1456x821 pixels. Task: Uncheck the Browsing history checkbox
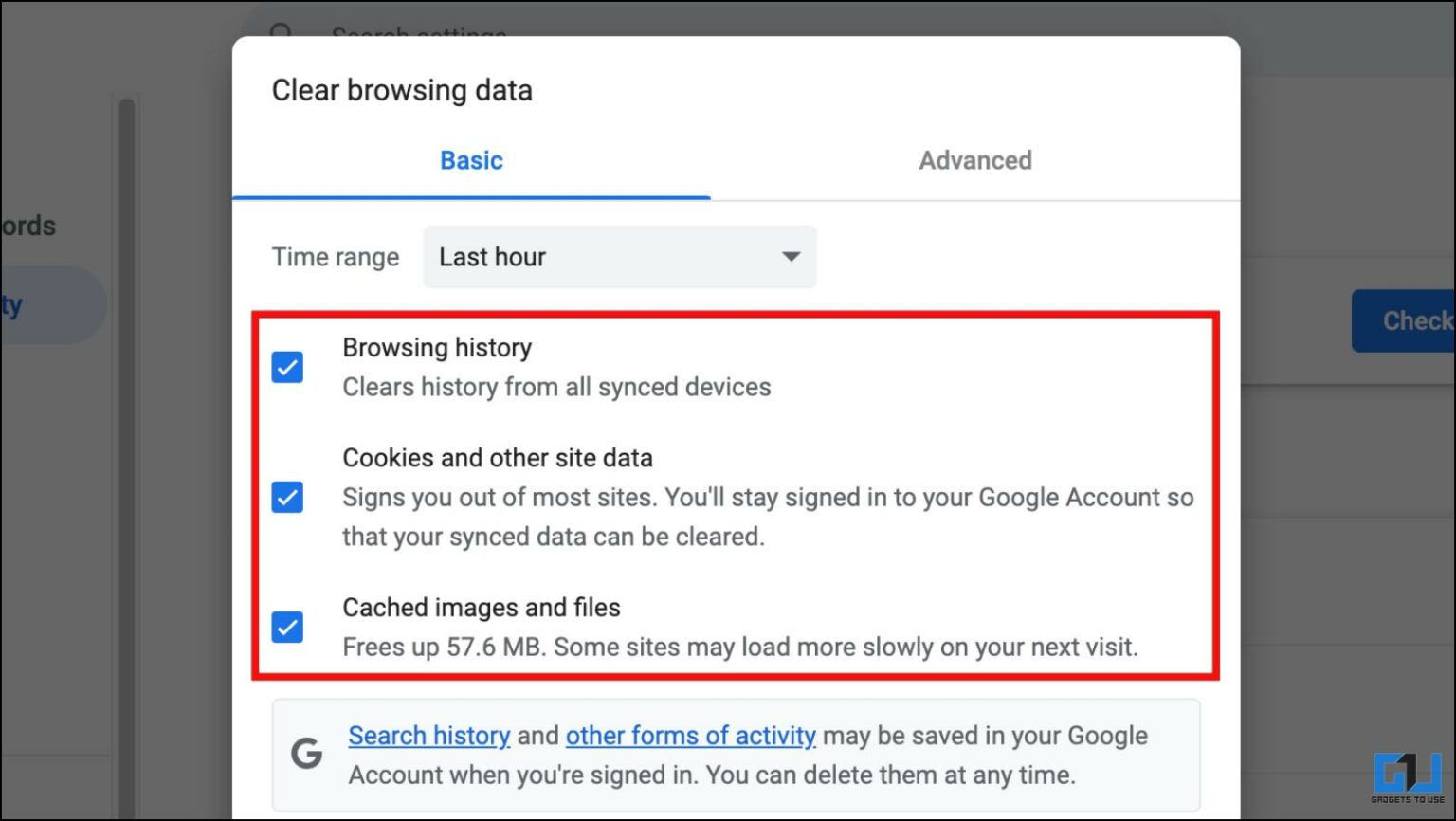pyautogui.click(x=287, y=367)
